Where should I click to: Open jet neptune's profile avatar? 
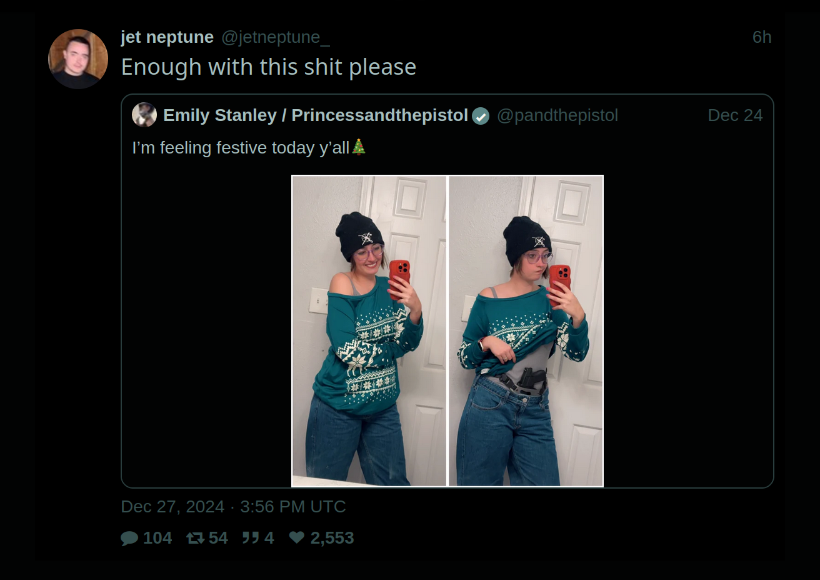pyautogui.click(x=78, y=59)
